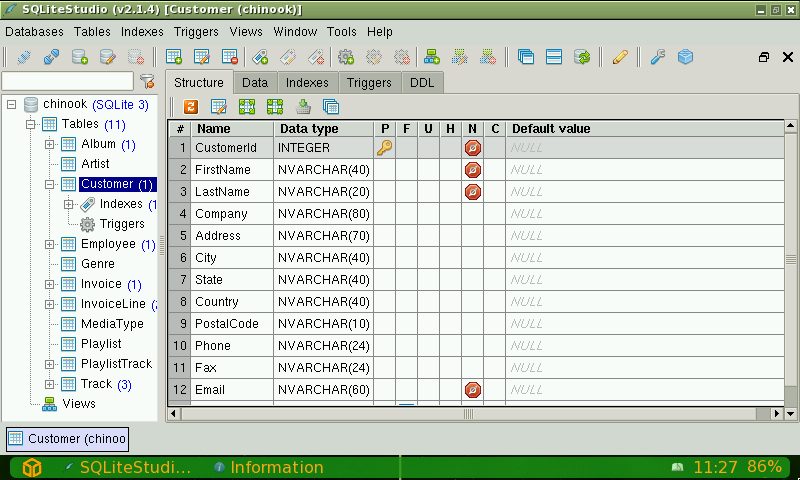Screen dimensions: 800x480
Task: Open the Tools menu
Action: pos(341,32)
